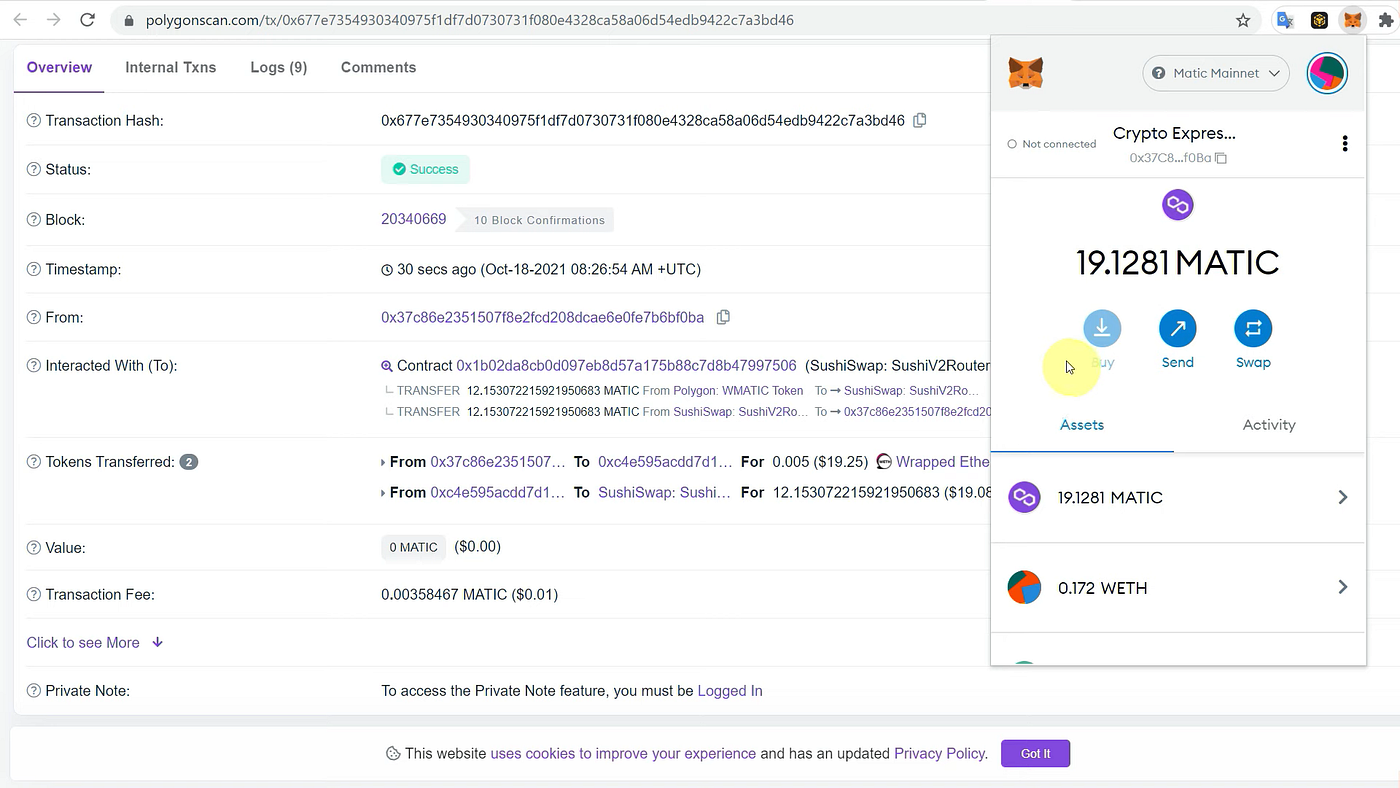Click the magnifier icon before Contract address
The width and height of the screenshot is (1400, 788).
[x=387, y=366]
